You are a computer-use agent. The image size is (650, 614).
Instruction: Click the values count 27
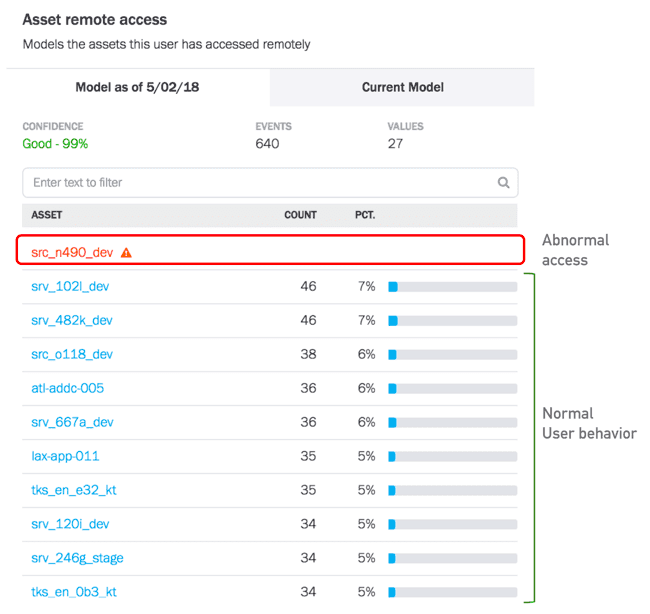[x=395, y=144]
